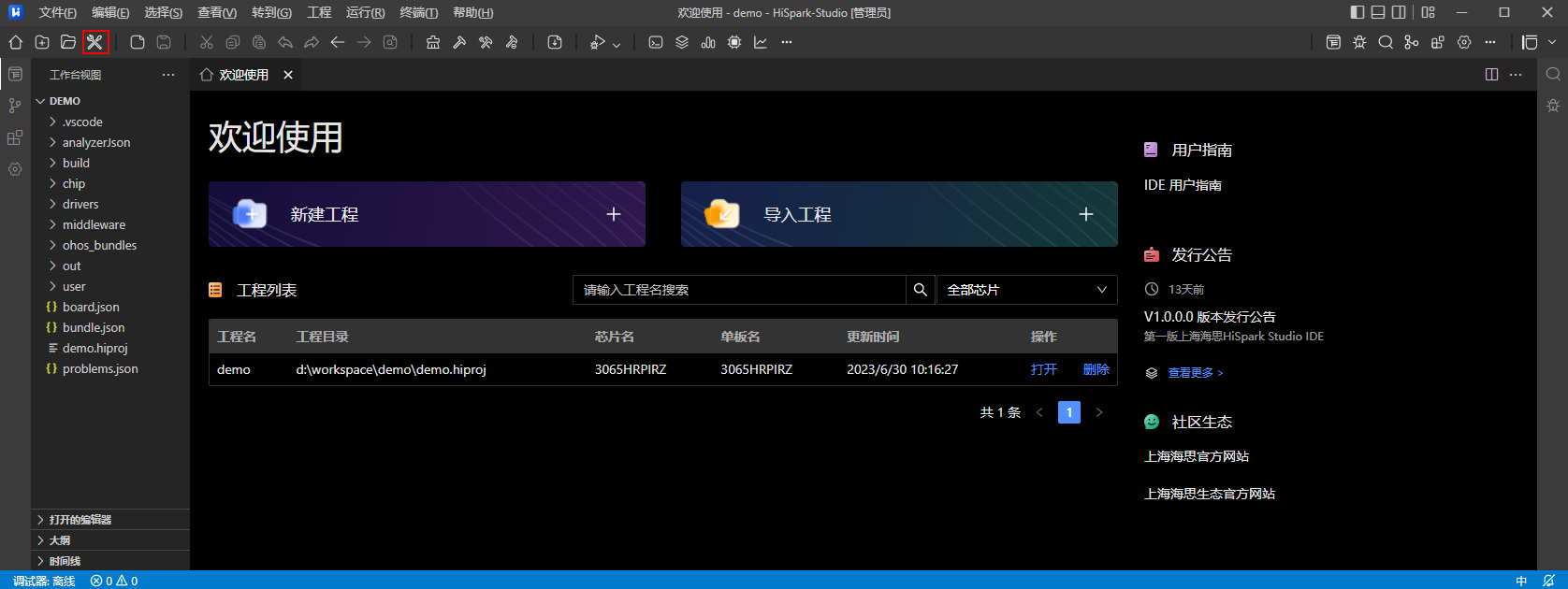
Task: Open the debug bug icon in top-right toolbar
Action: [1359, 42]
